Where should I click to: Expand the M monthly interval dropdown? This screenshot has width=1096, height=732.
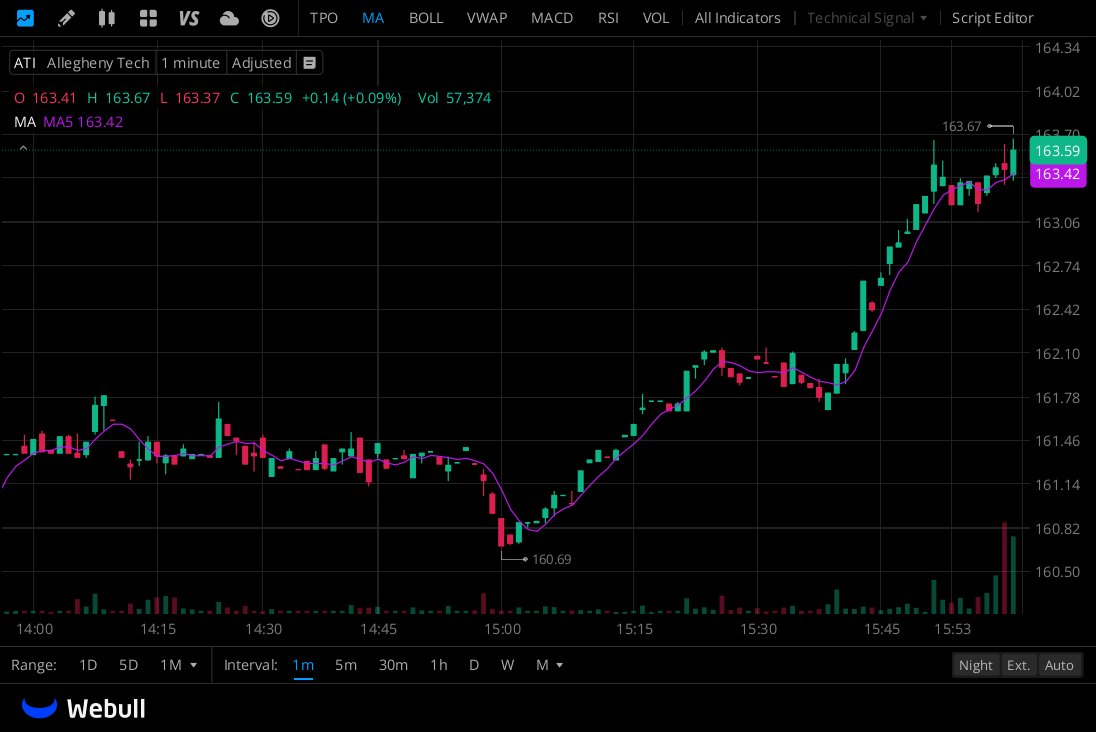(x=549, y=665)
